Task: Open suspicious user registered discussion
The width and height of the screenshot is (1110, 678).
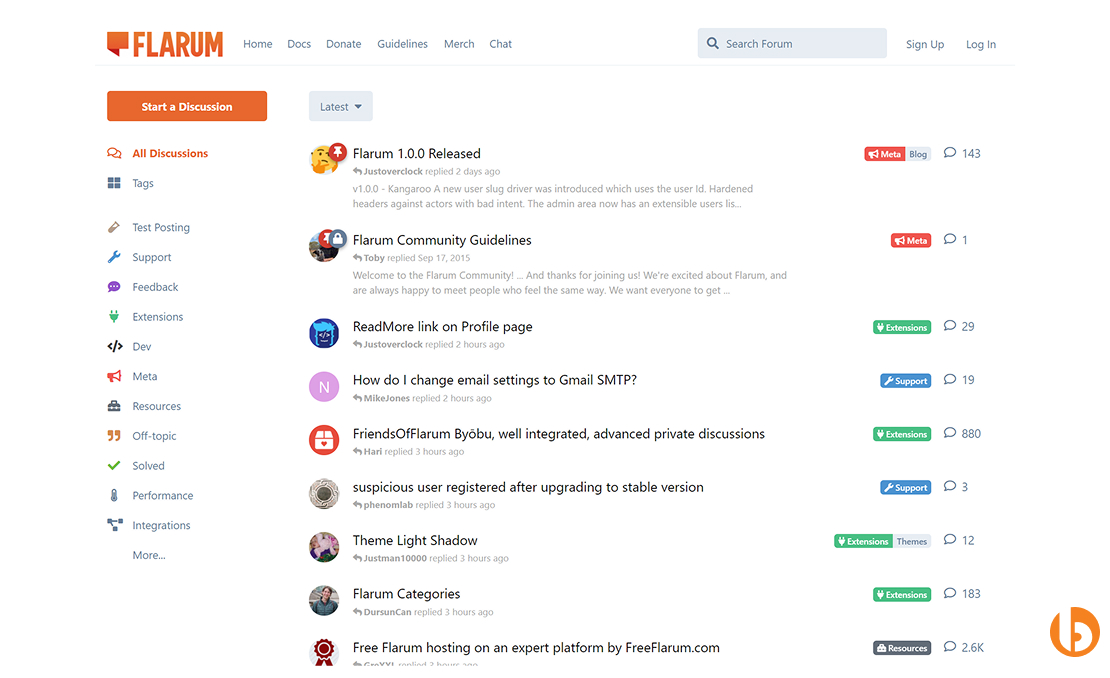Action: pyautogui.click(x=528, y=487)
